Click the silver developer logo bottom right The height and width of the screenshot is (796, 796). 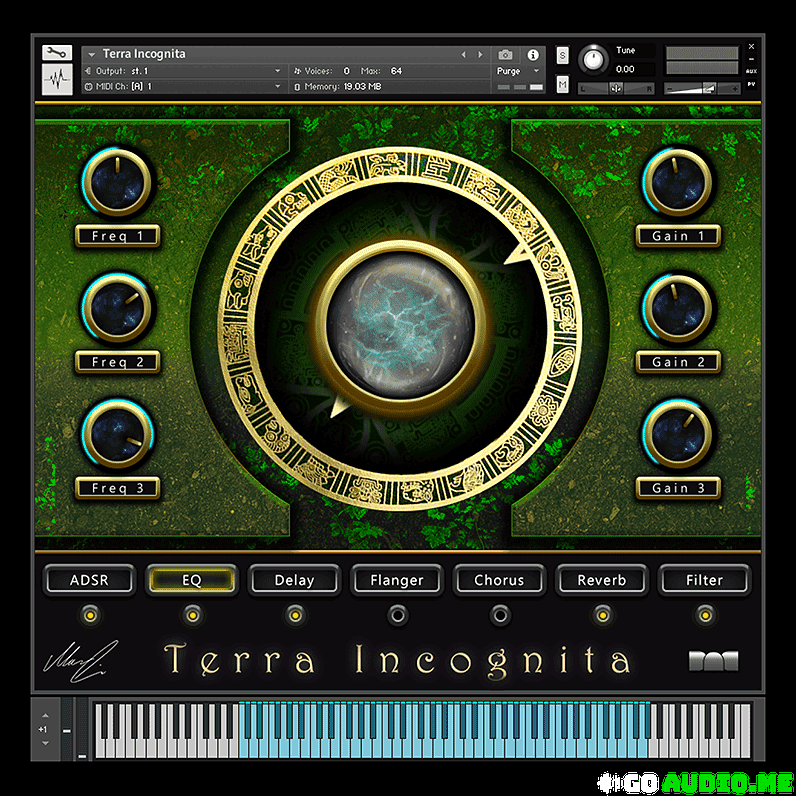tap(713, 661)
